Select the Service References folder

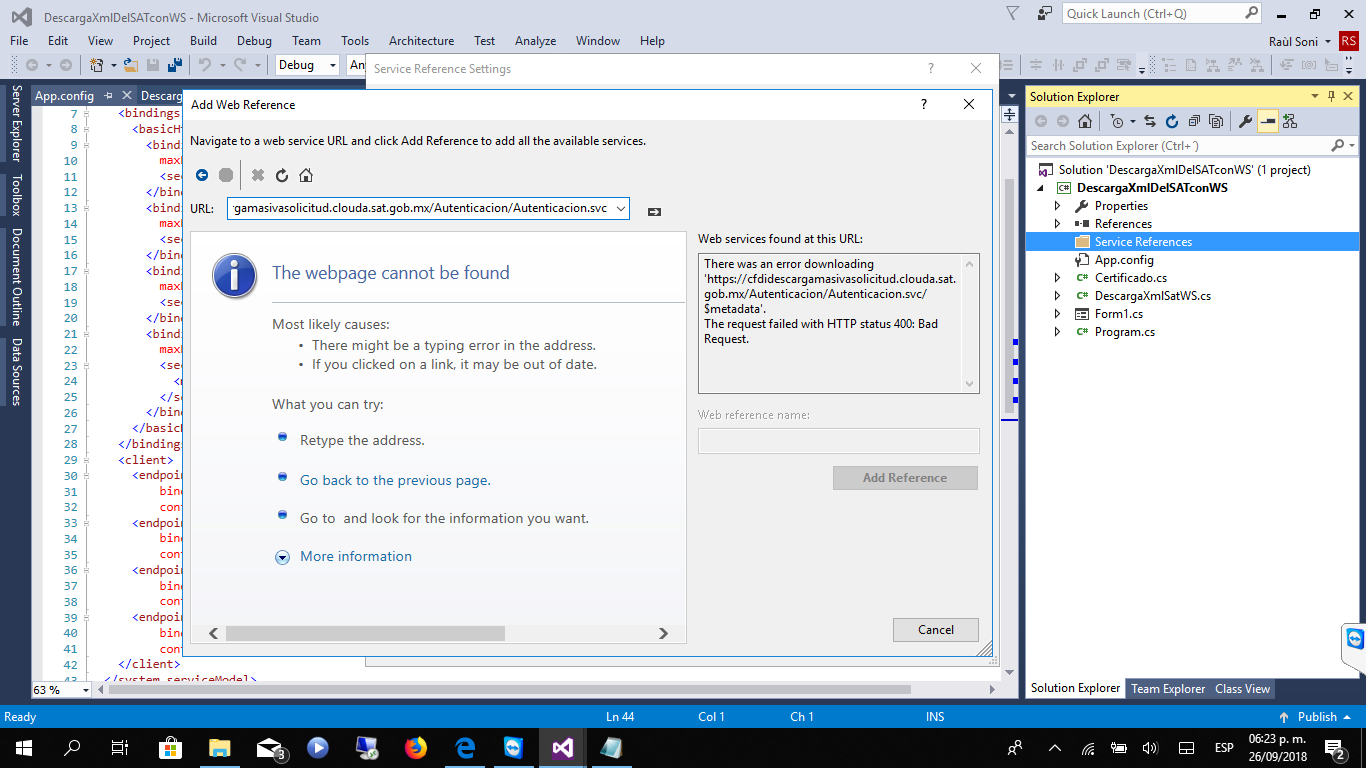(x=1143, y=242)
